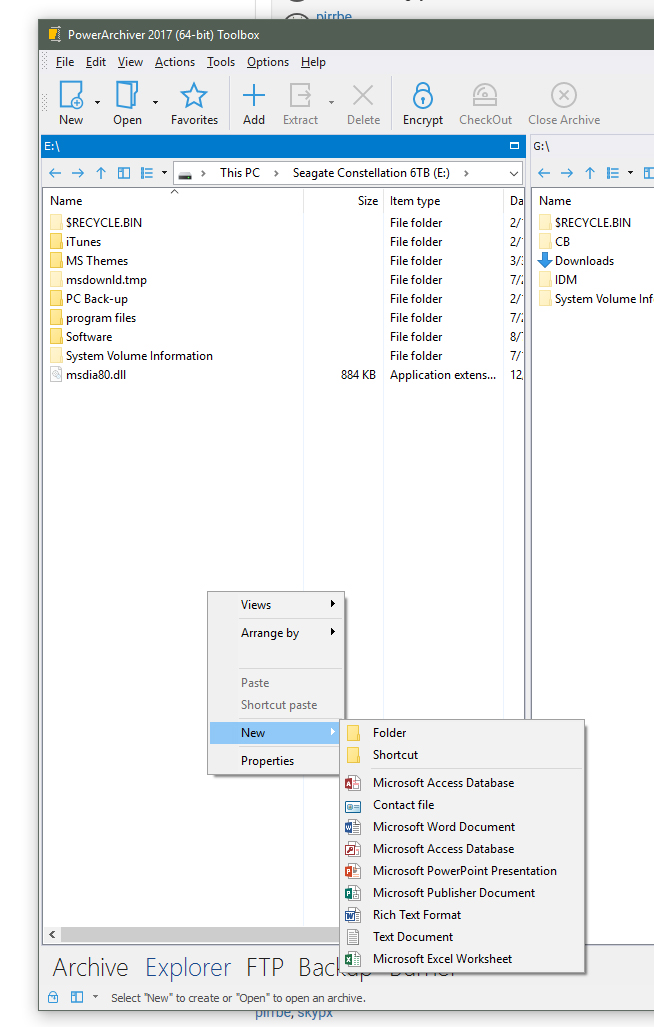Click the New archive toolbar icon

tap(71, 96)
